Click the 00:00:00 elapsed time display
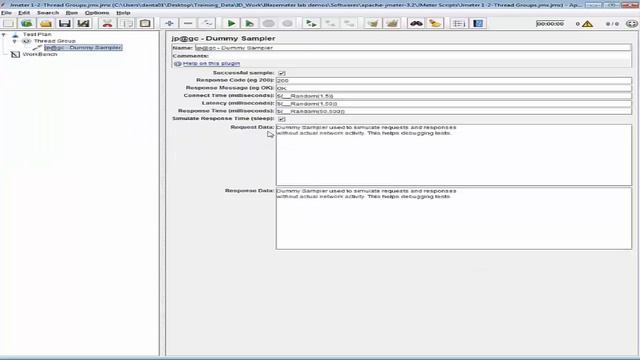Viewport: 640px width, 360px height. tap(550, 24)
